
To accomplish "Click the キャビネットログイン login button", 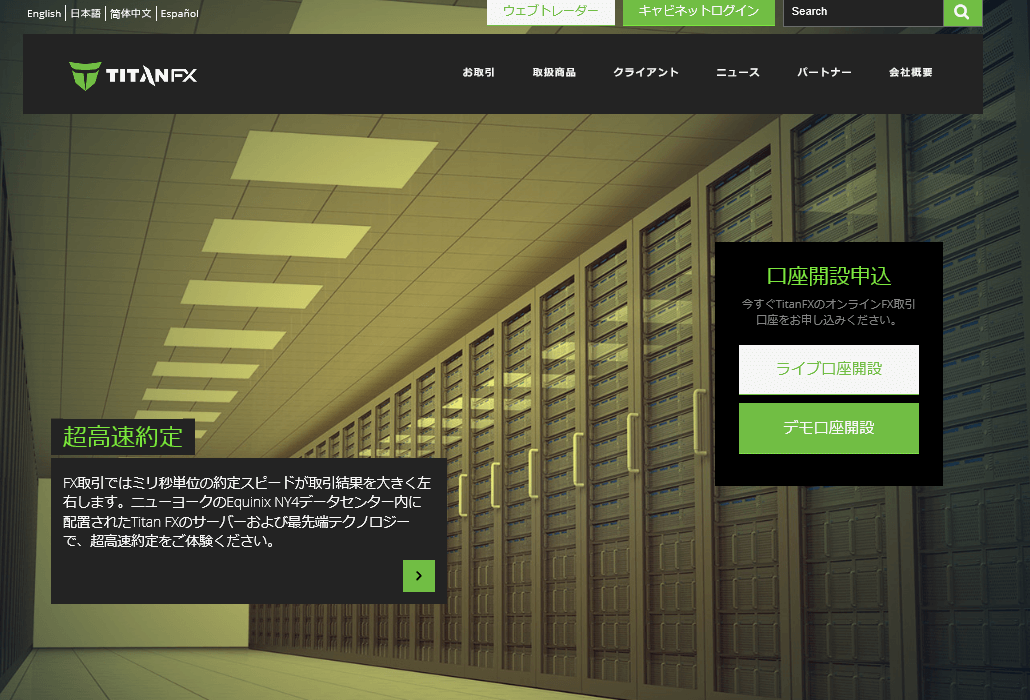I will click(698, 12).
